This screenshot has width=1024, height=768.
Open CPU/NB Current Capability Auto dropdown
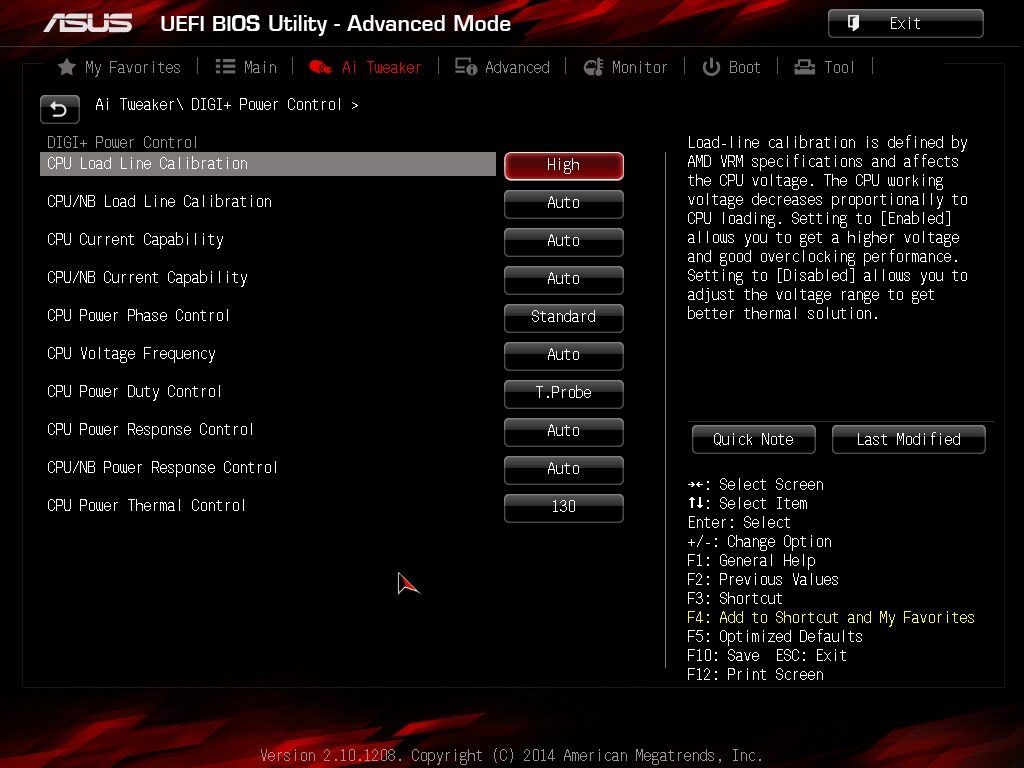pos(564,279)
